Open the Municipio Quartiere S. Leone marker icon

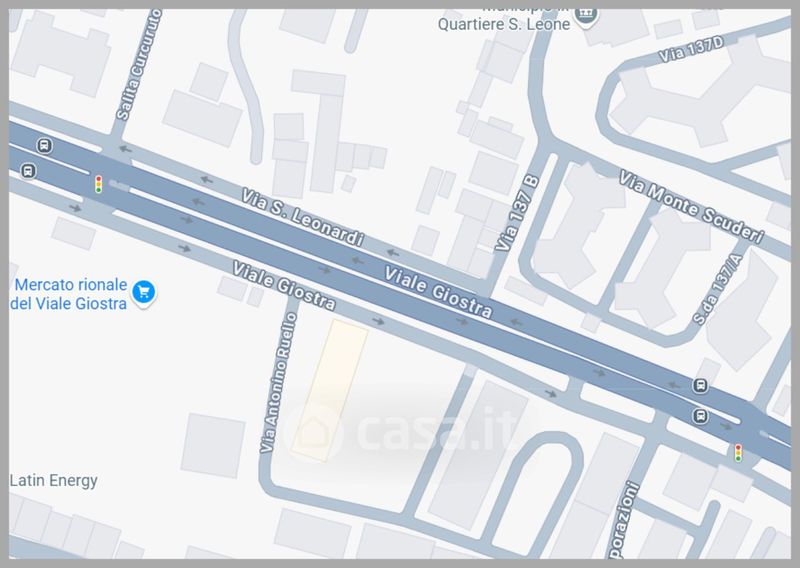585,16
